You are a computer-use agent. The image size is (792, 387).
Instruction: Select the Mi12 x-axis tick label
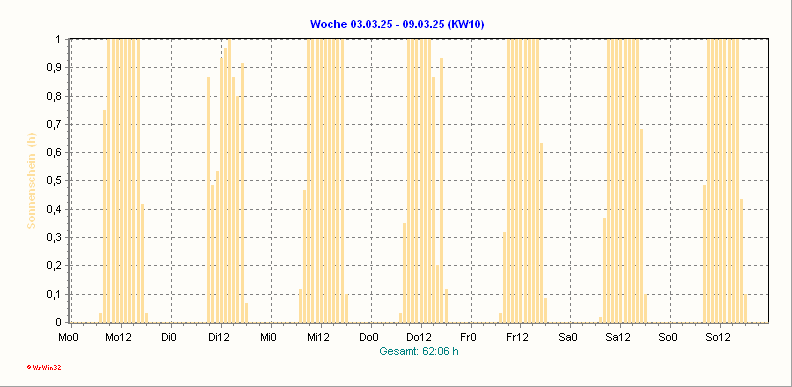tap(319, 337)
